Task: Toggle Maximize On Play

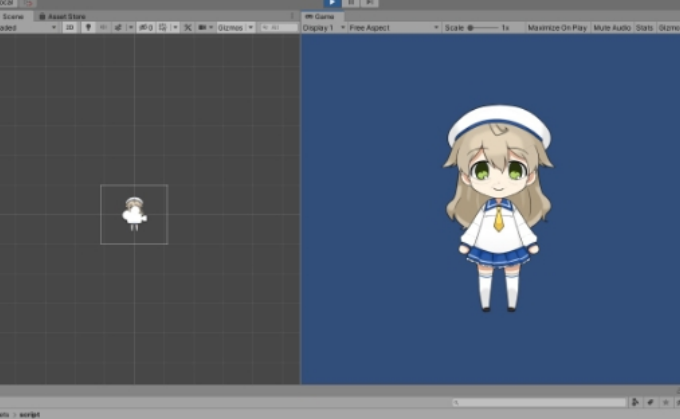Action: click(557, 28)
